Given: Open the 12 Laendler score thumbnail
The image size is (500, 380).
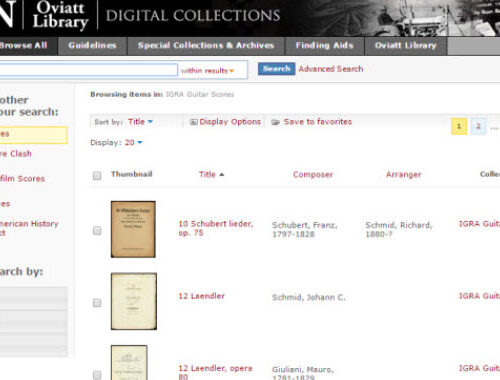Looking at the screenshot, I should (134, 301).
